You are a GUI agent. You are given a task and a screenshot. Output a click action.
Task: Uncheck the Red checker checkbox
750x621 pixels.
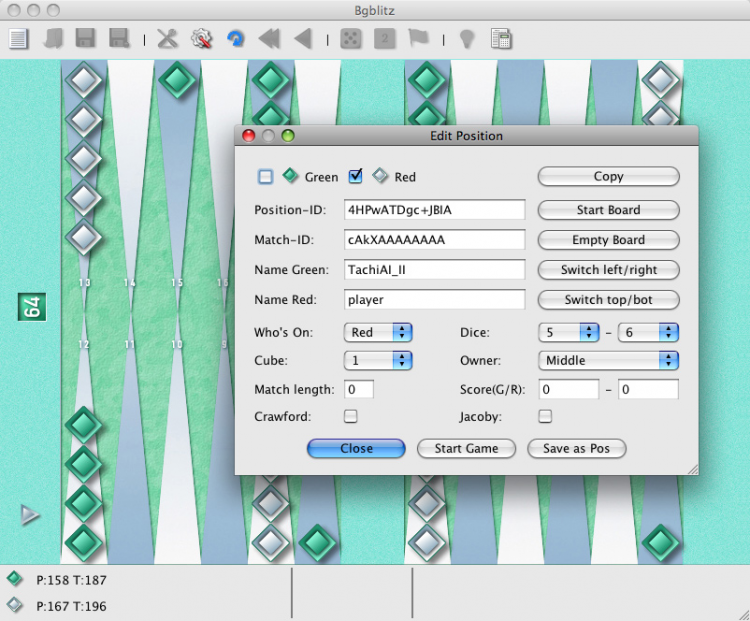(x=355, y=177)
